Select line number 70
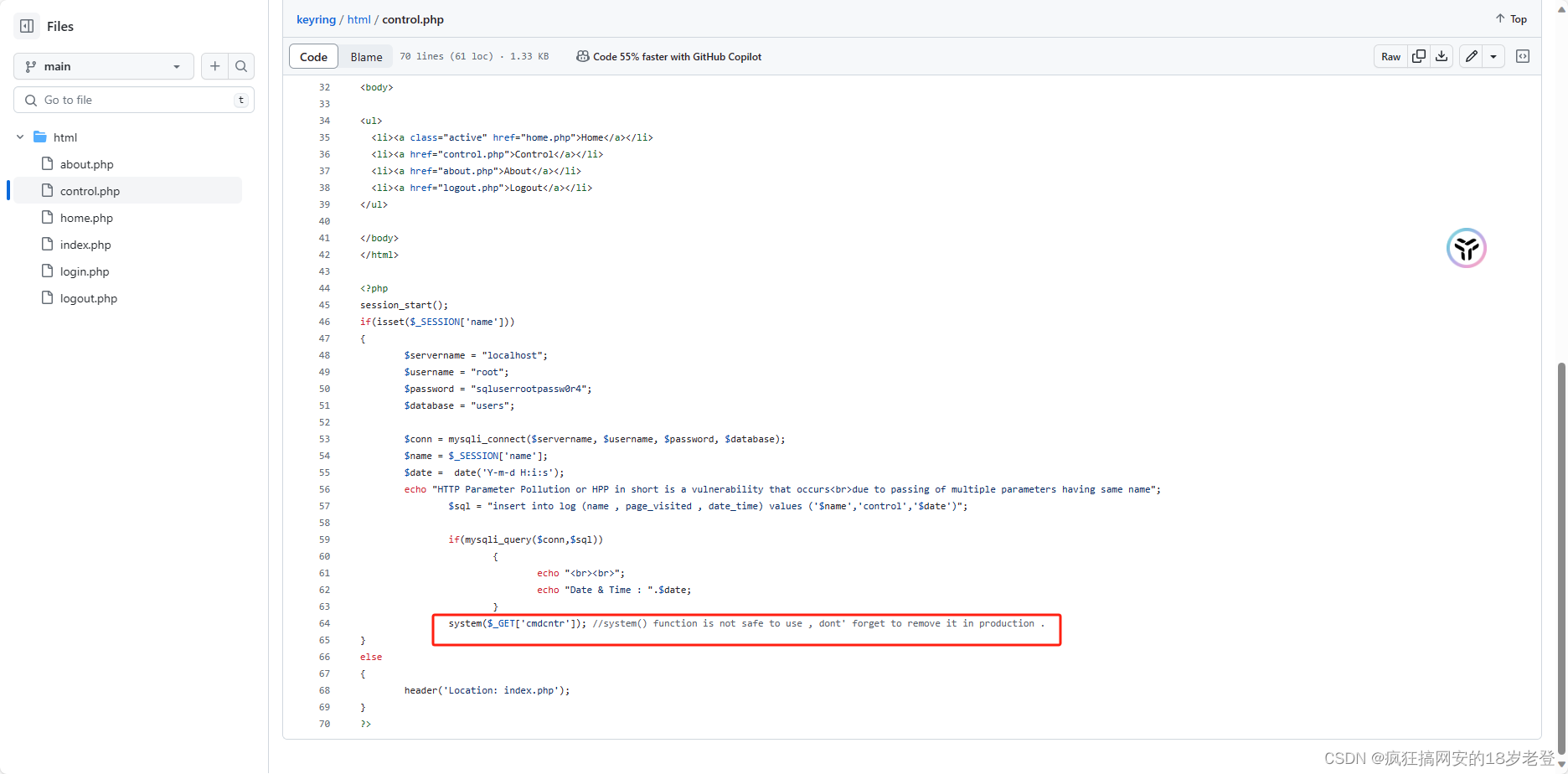Image resolution: width=1568 pixels, height=774 pixels. tap(324, 724)
